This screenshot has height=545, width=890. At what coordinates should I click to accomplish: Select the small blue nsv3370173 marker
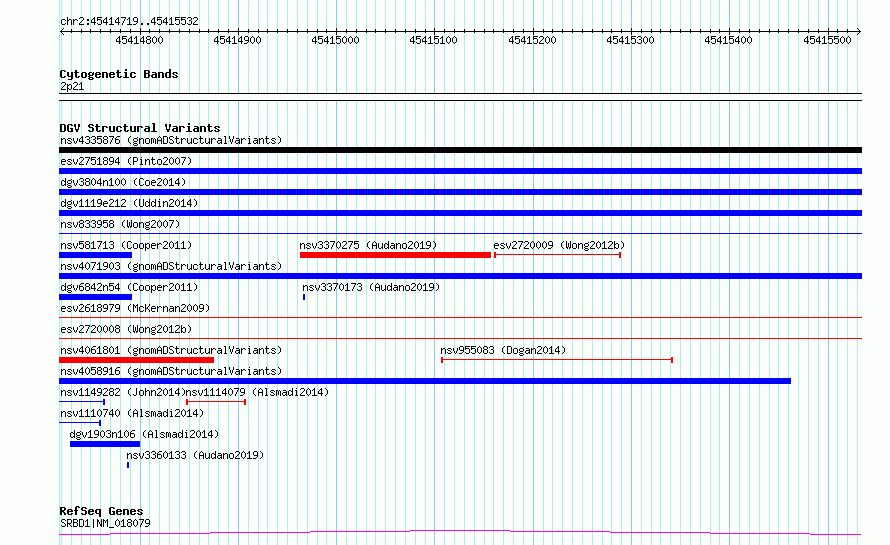tap(304, 297)
